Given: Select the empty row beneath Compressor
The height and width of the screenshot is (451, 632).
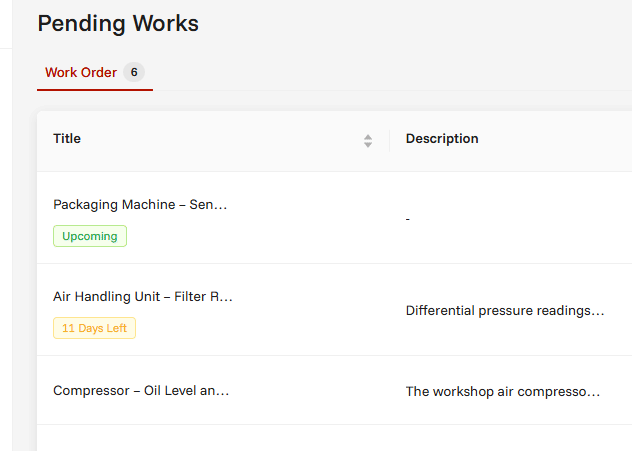Looking at the screenshot, I should 335,438.
